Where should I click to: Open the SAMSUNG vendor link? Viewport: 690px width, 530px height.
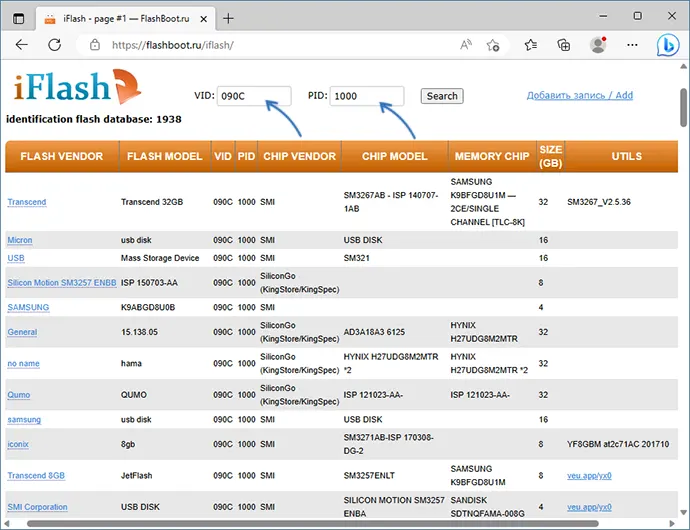click(28, 307)
